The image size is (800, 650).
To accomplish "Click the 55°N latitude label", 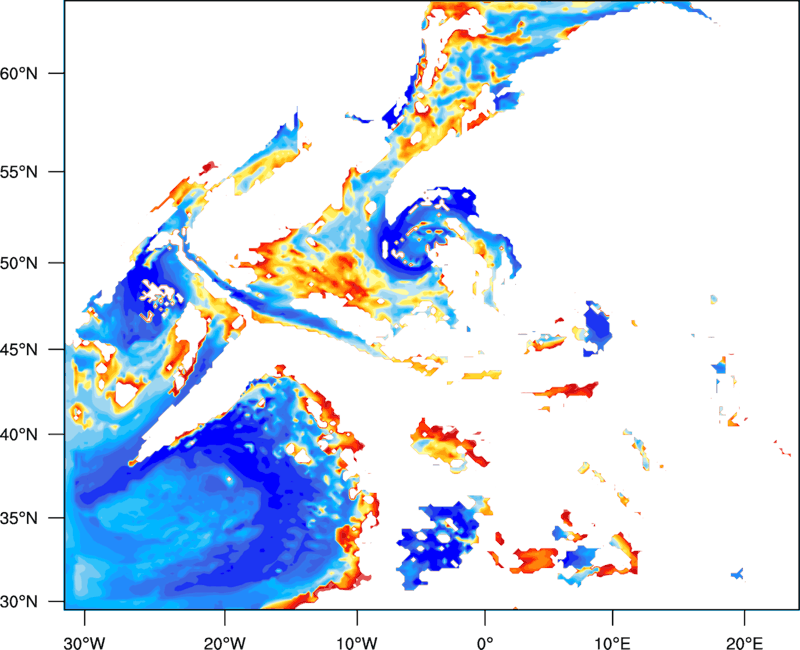I will pyautogui.click(x=19, y=172).
